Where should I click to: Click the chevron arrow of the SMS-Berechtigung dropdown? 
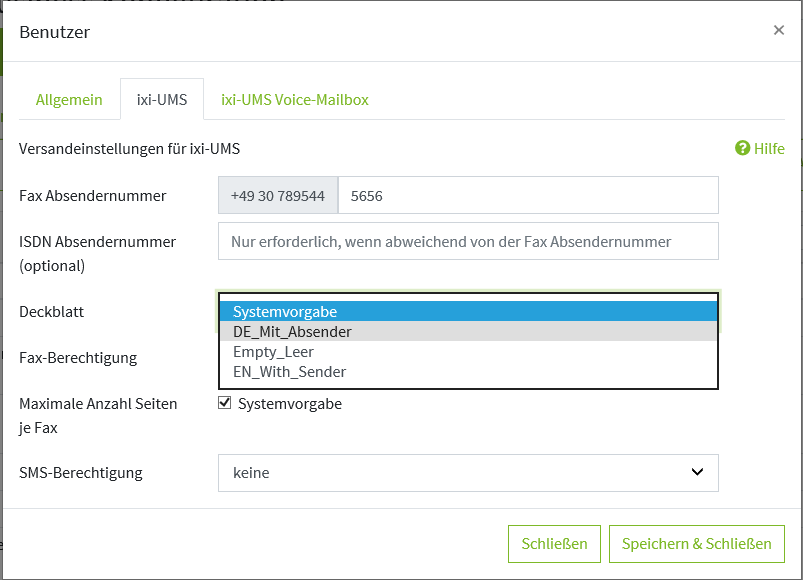point(697,472)
